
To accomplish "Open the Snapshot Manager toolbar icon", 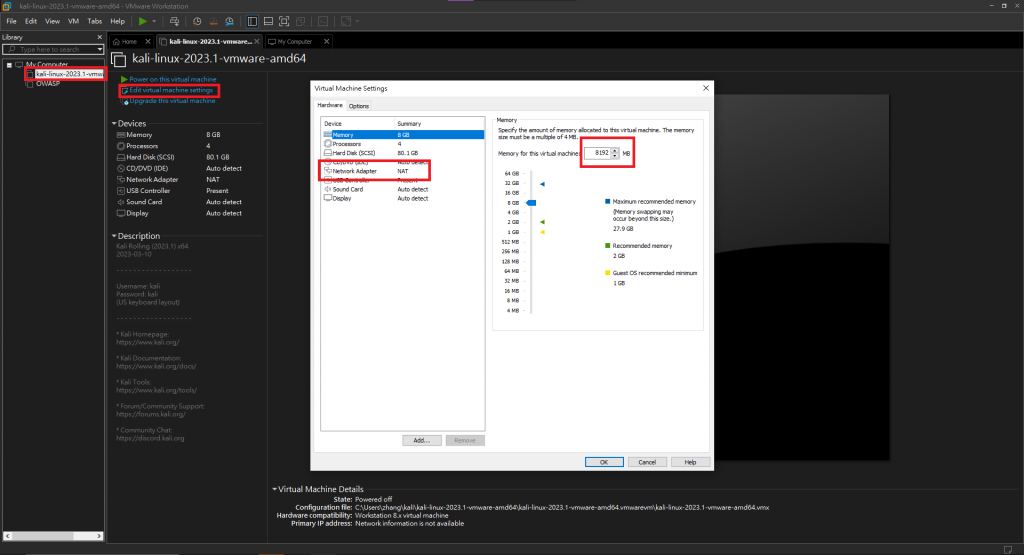I will pyautogui.click(x=229, y=22).
